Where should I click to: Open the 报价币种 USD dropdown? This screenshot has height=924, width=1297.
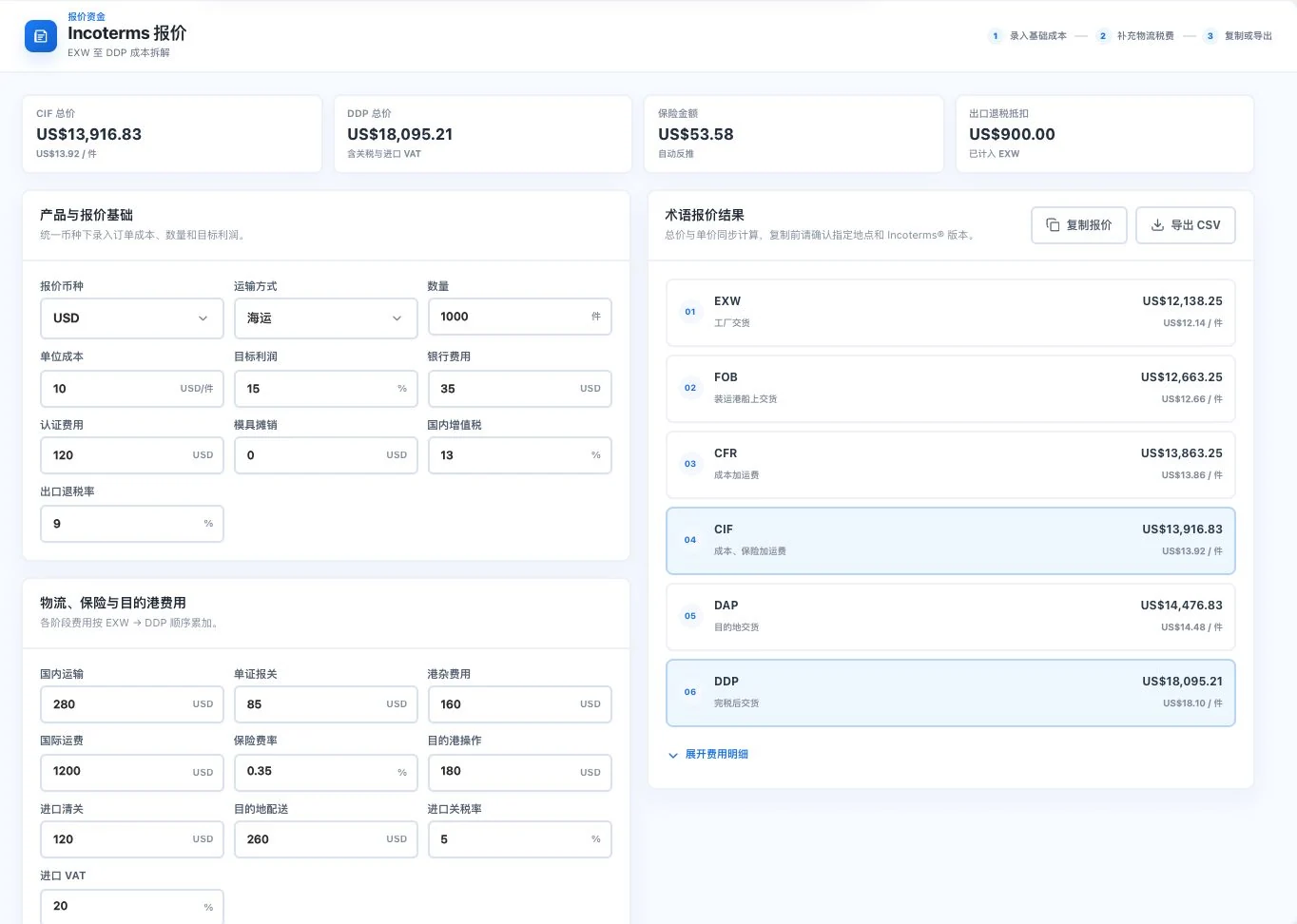click(132, 318)
